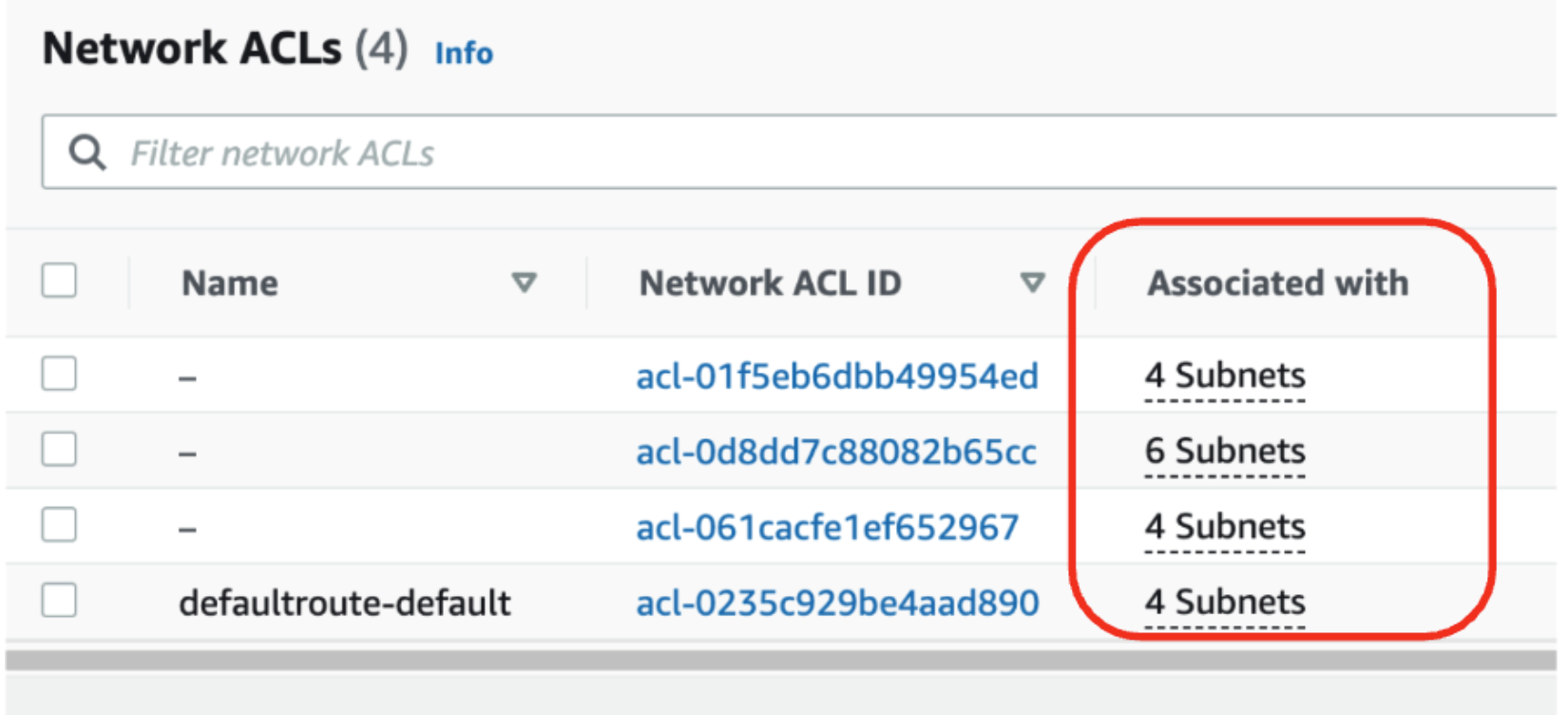
Task: Open the Info link next to Network ACLs heading
Action: (x=463, y=54)
